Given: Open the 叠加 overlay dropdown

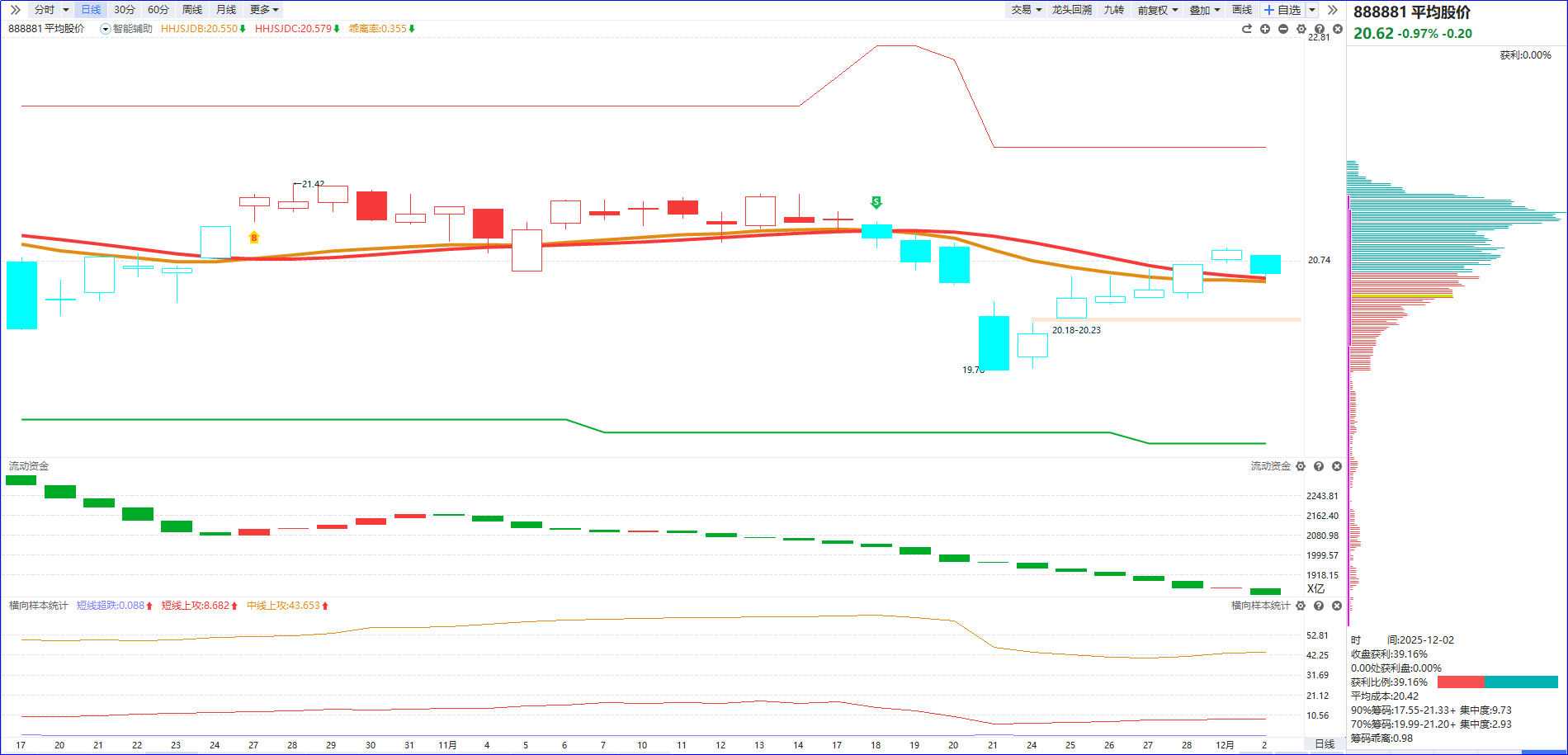Looking at the screenshot, I should pos(1204,10).
